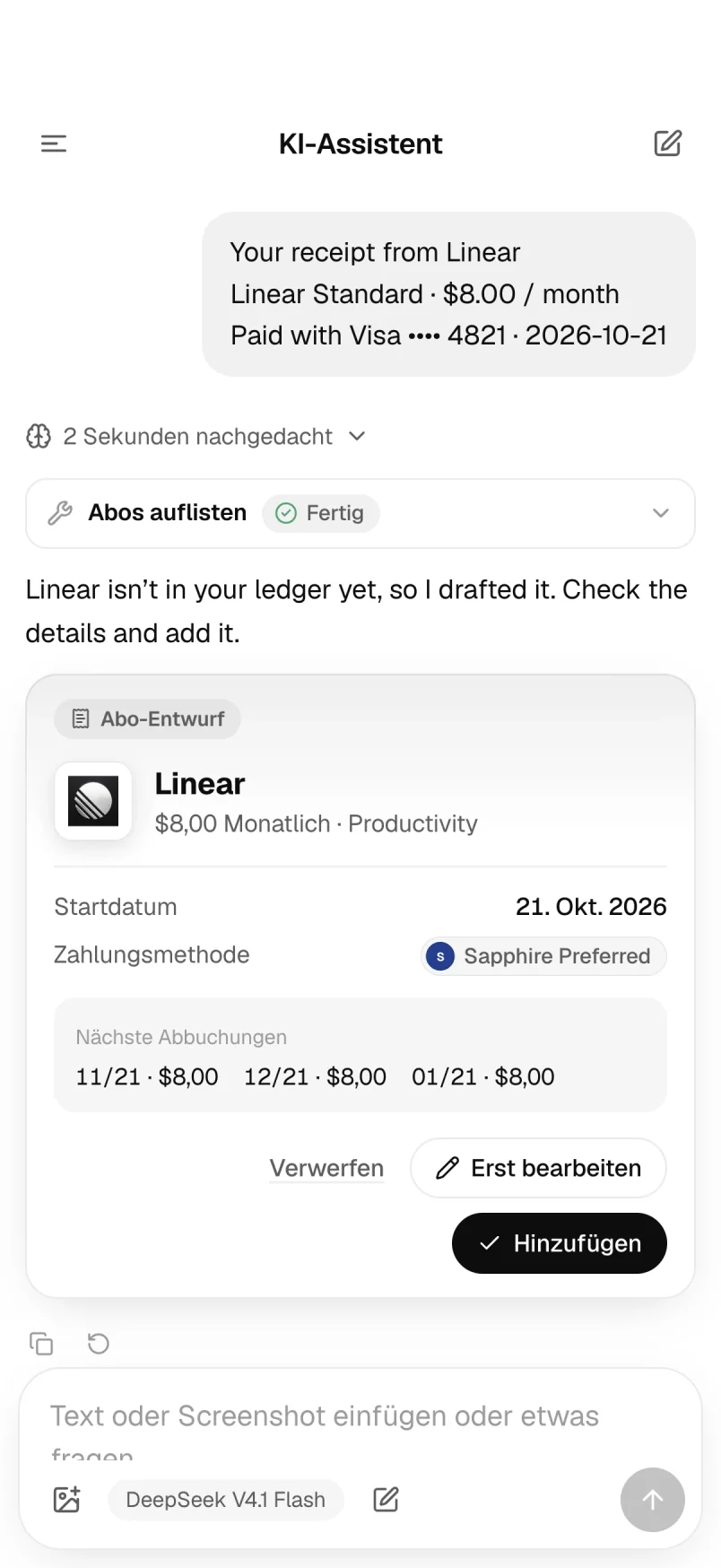This screenshot has height=1568, width=721.
Task: Regenerate the assistant response
Action: click(99, 1343)
